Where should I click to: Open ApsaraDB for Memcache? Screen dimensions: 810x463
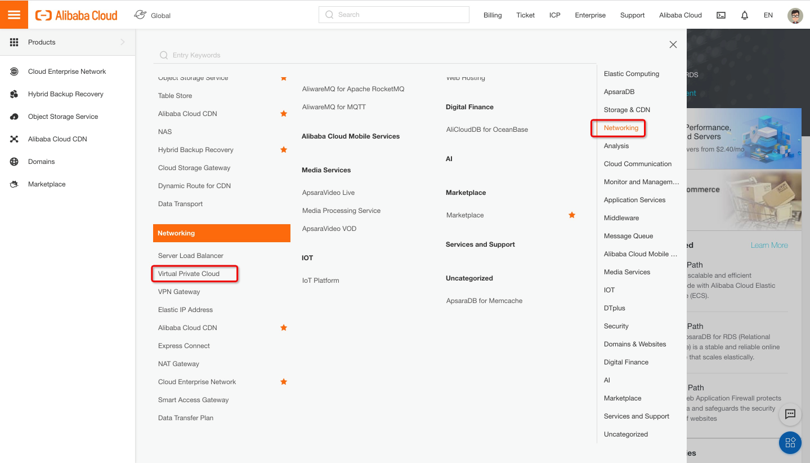(x=484, y=300)
